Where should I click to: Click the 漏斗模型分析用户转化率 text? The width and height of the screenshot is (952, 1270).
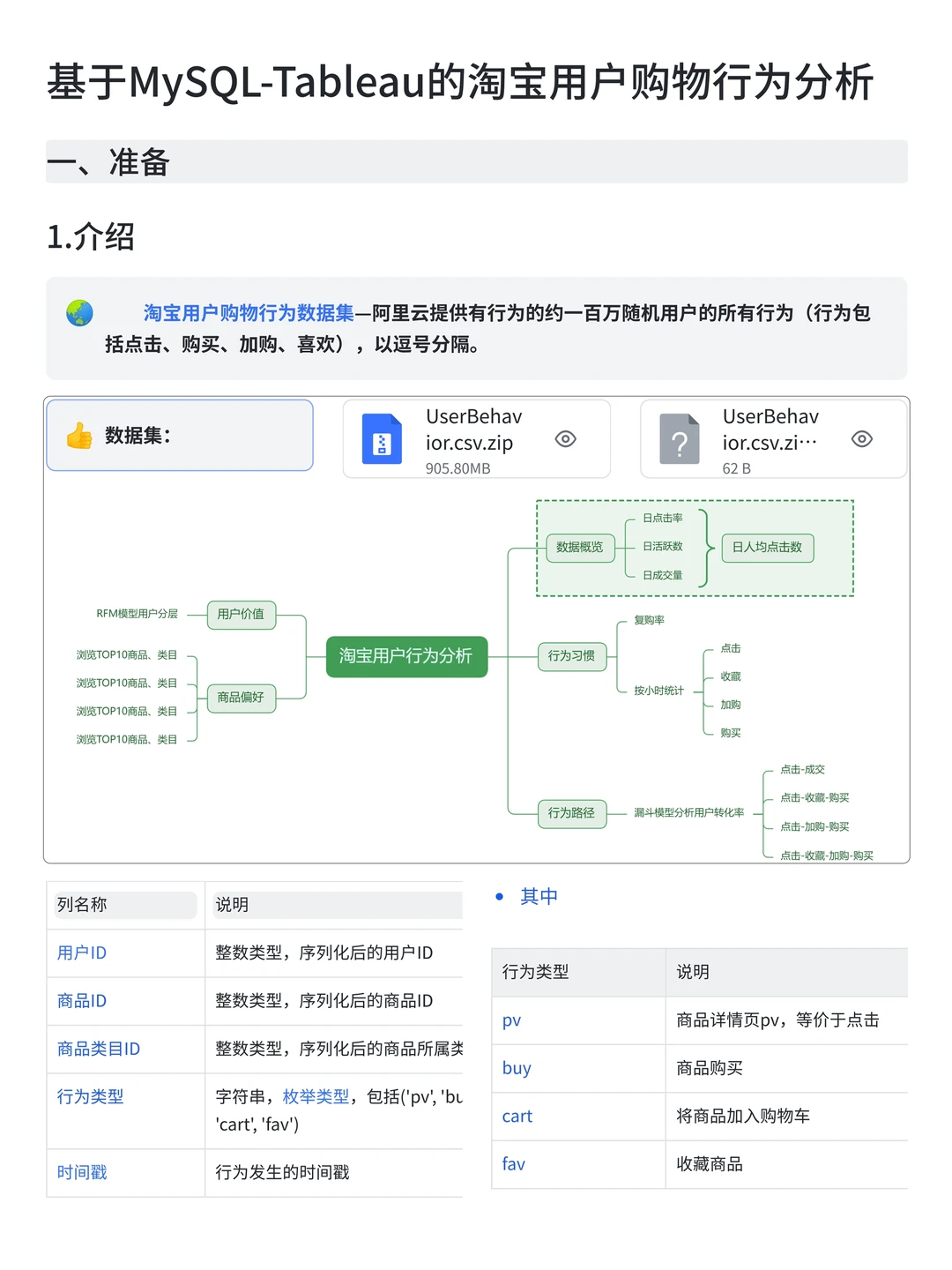click(689, 813)
